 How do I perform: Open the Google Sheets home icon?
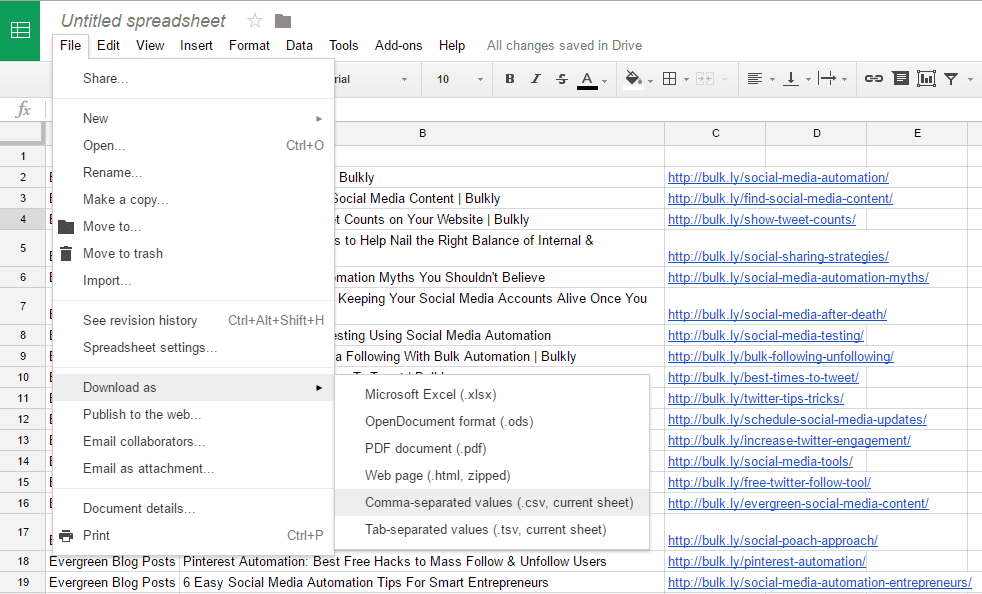pyautogui.click(x=20, y=30)
